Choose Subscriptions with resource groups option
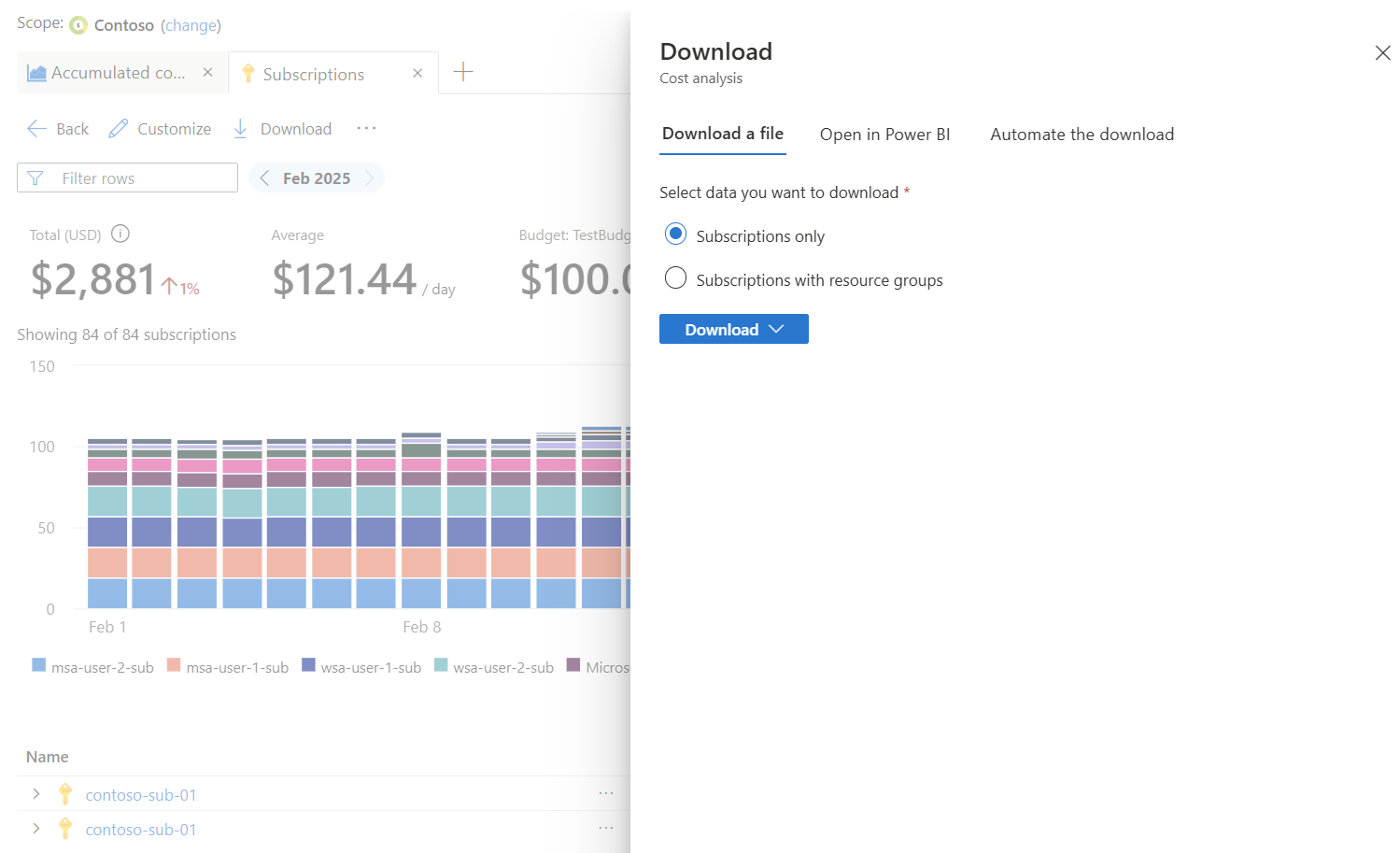The image size is (1400, 853). coord(675,278)
